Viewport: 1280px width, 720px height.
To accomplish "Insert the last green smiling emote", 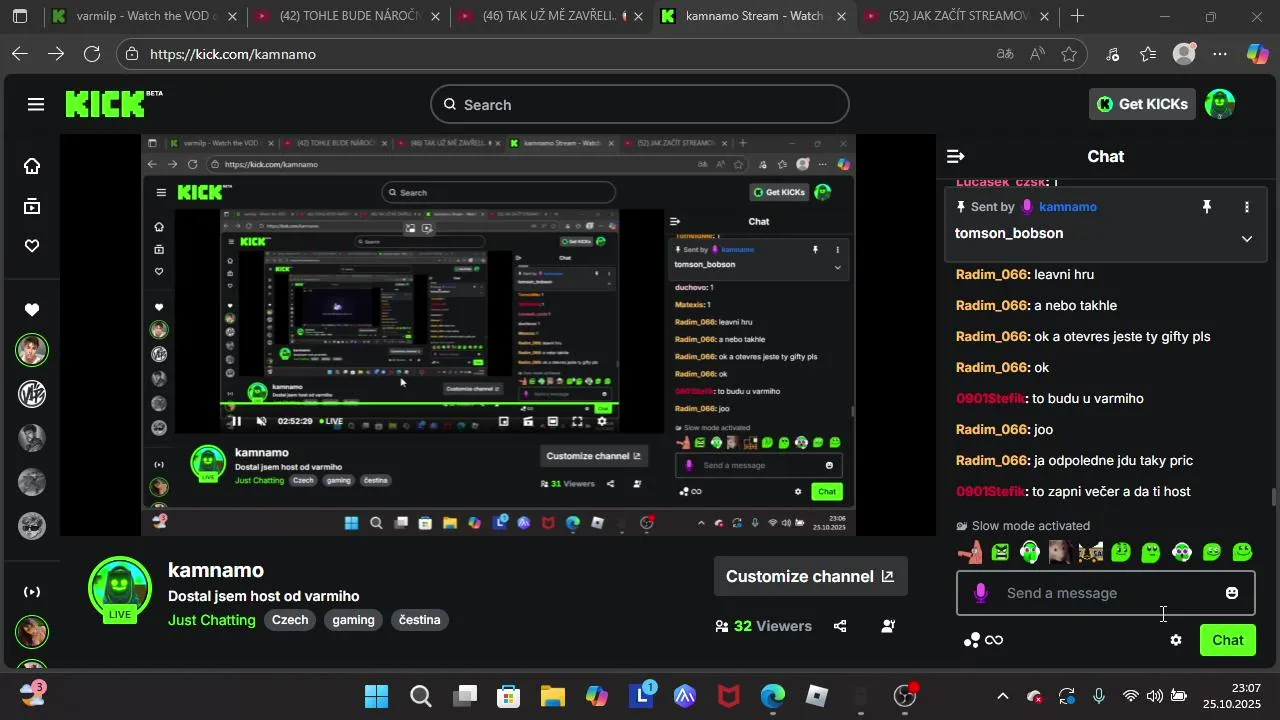I will click(x=1243, y=552).
